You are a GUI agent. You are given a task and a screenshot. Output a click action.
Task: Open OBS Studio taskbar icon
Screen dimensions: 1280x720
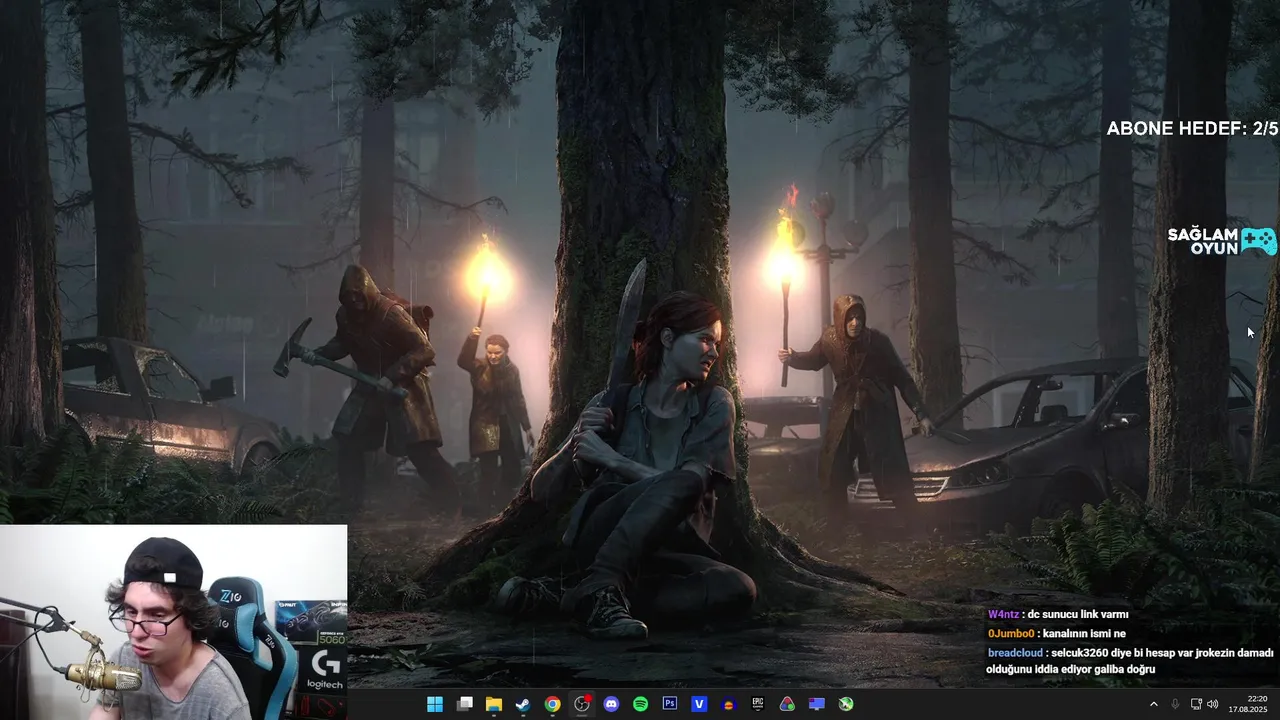582,704
